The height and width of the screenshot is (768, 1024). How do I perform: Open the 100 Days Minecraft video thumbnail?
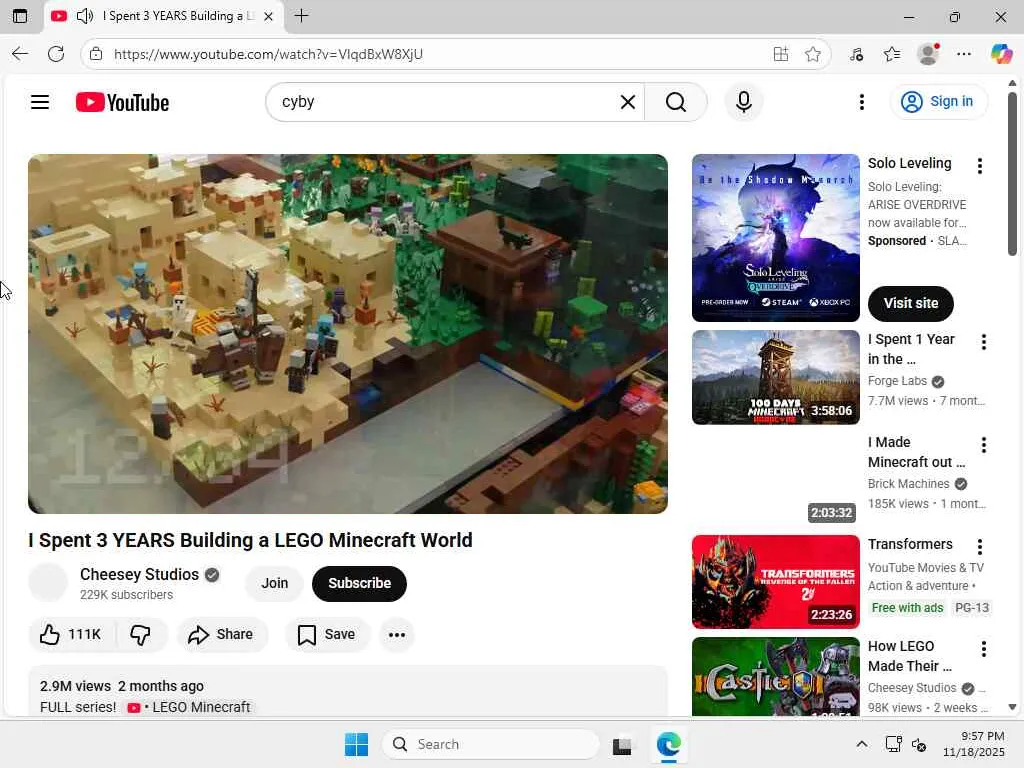pos(776,377)
